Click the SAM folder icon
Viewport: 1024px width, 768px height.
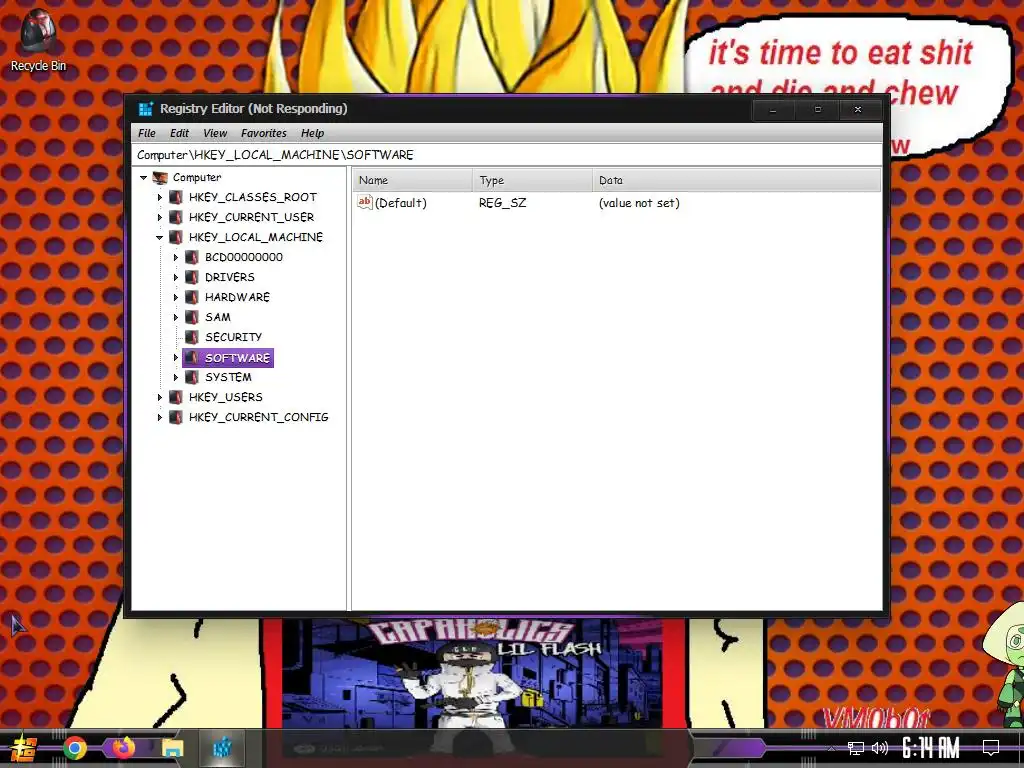(191, 317)
